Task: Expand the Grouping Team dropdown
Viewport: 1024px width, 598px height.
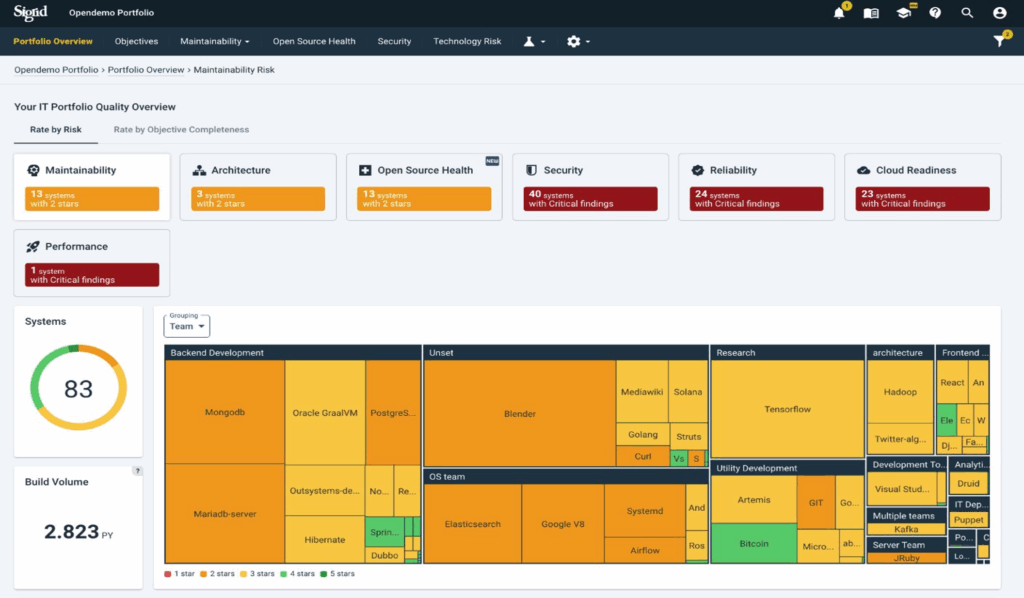Action: pyautogui.click(x=187, y=326)
